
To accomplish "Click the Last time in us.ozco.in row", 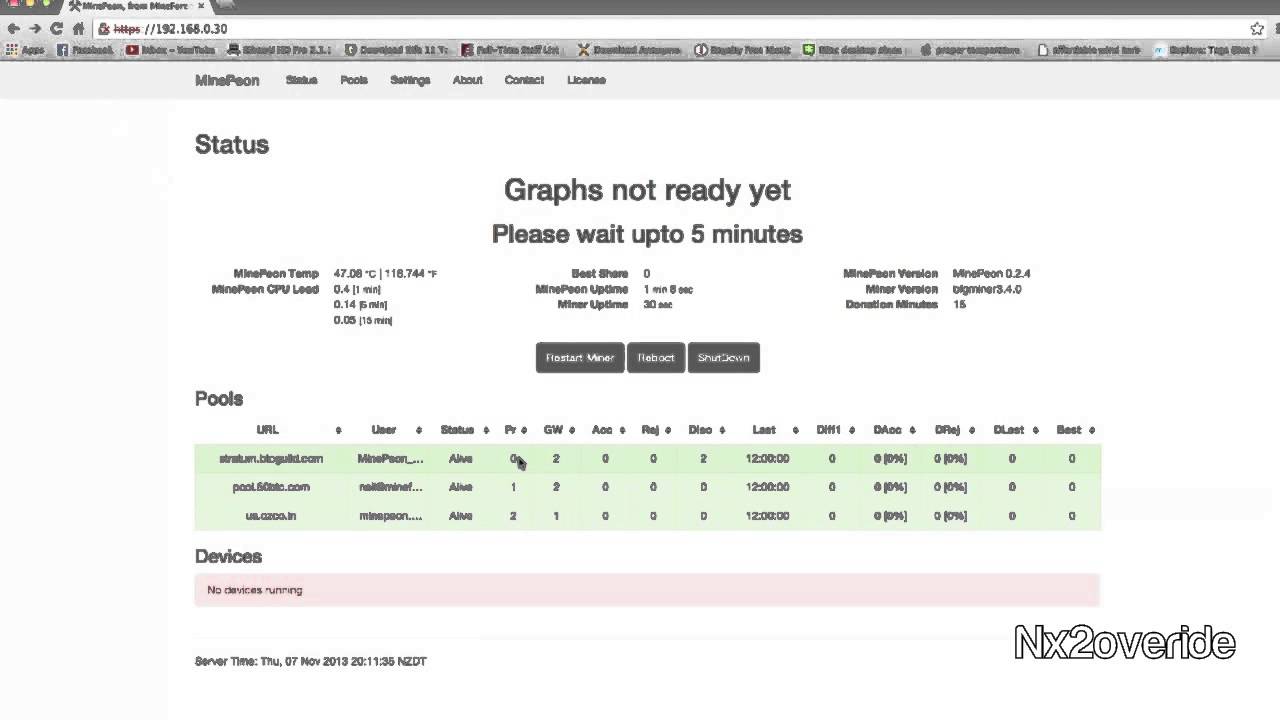I will point(767,516).
